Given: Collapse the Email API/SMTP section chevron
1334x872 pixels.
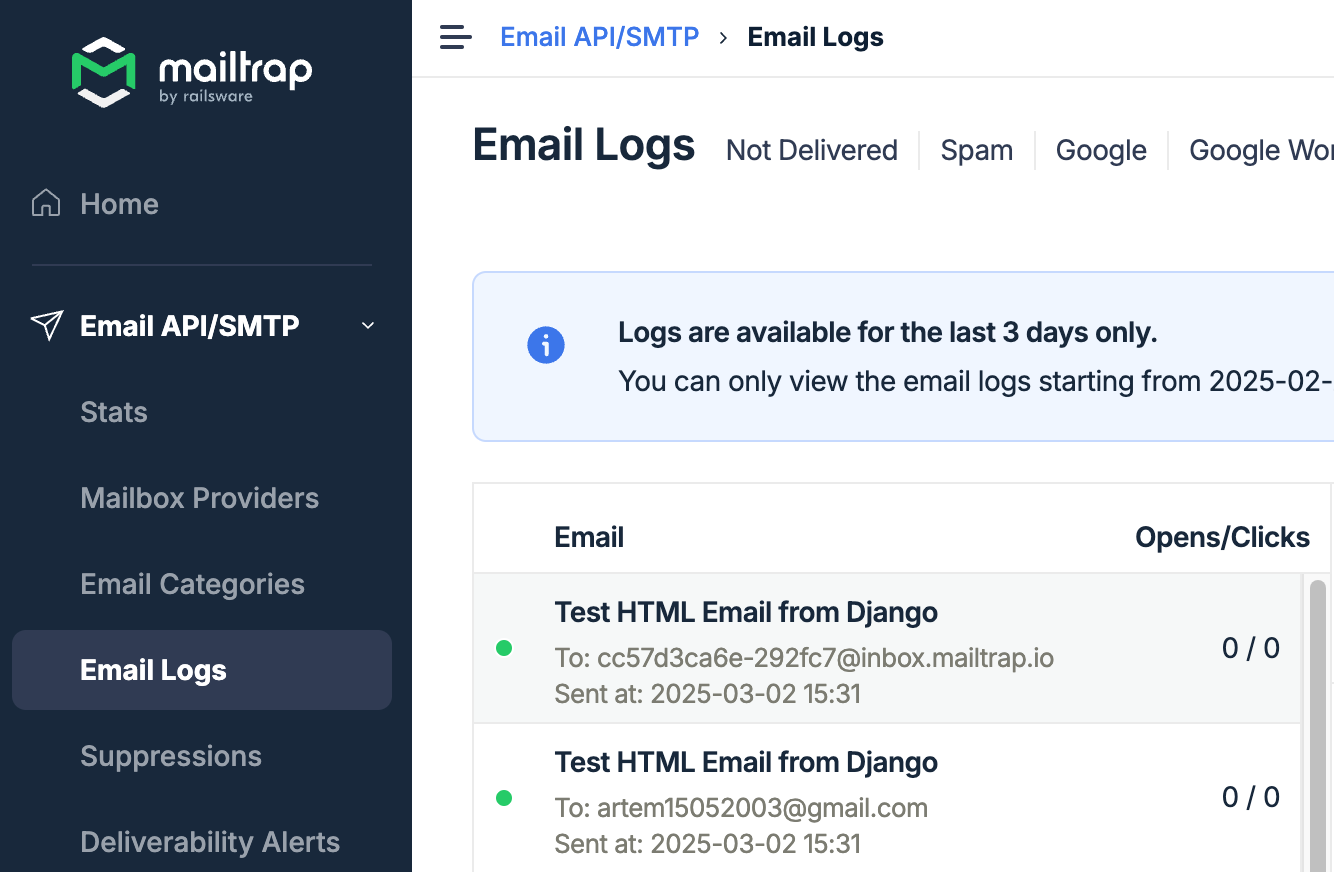Looking at the screenshot, I should 368,326.
